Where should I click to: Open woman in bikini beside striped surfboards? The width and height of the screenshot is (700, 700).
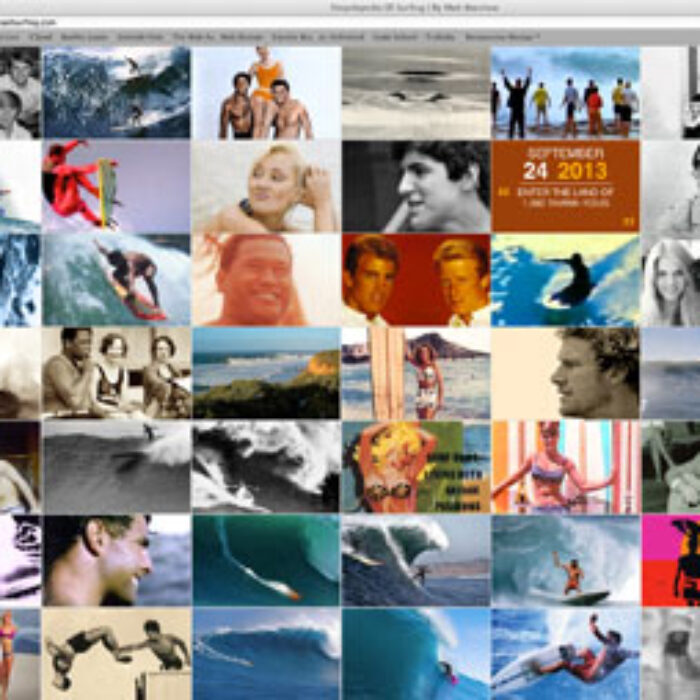tap(566, 467)
